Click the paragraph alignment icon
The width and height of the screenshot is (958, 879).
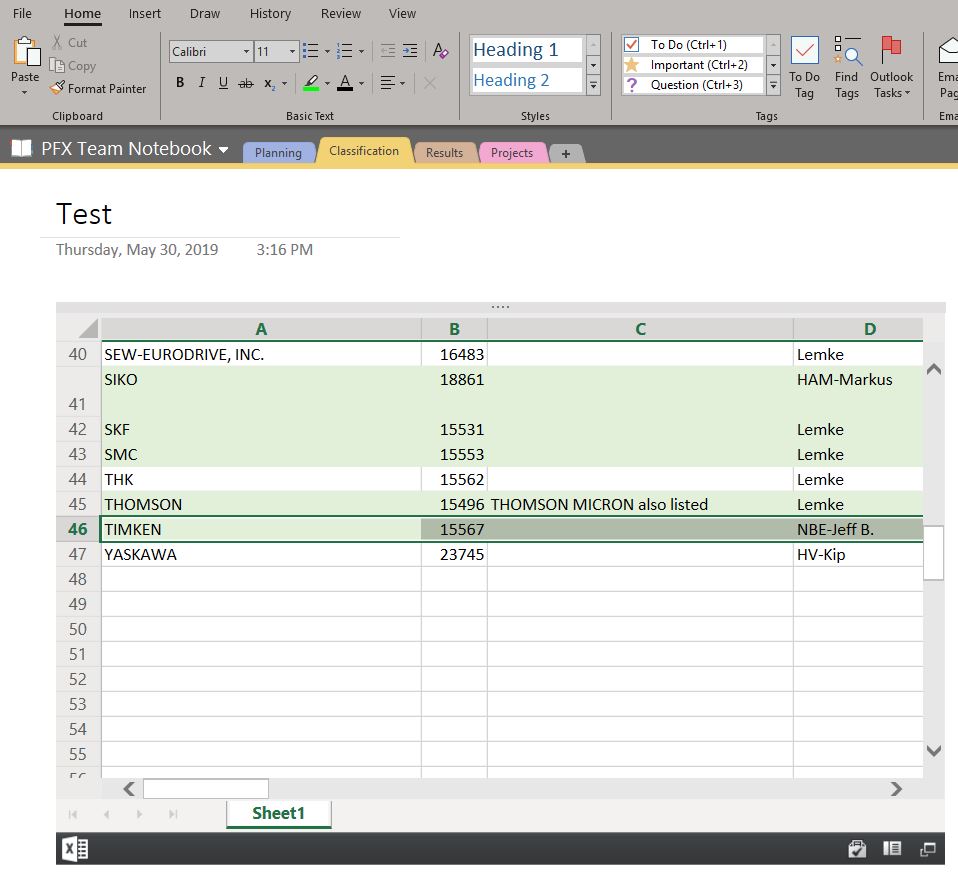point(387,82)
